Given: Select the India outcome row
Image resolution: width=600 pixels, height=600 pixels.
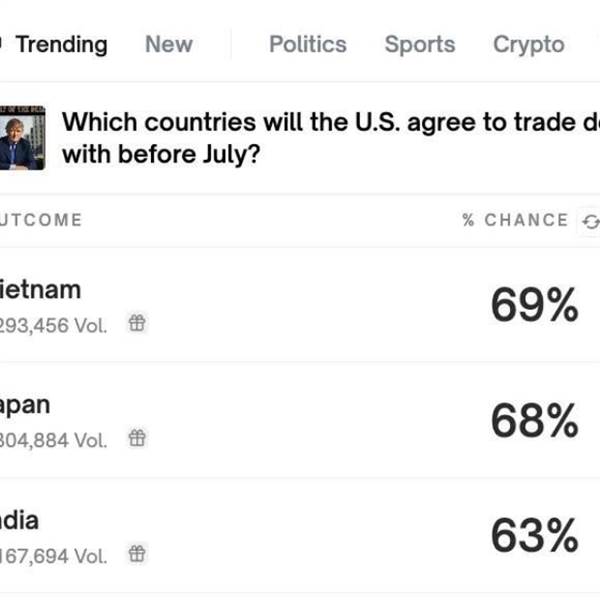Looking at the screenshot, I should tap(300, 536).
